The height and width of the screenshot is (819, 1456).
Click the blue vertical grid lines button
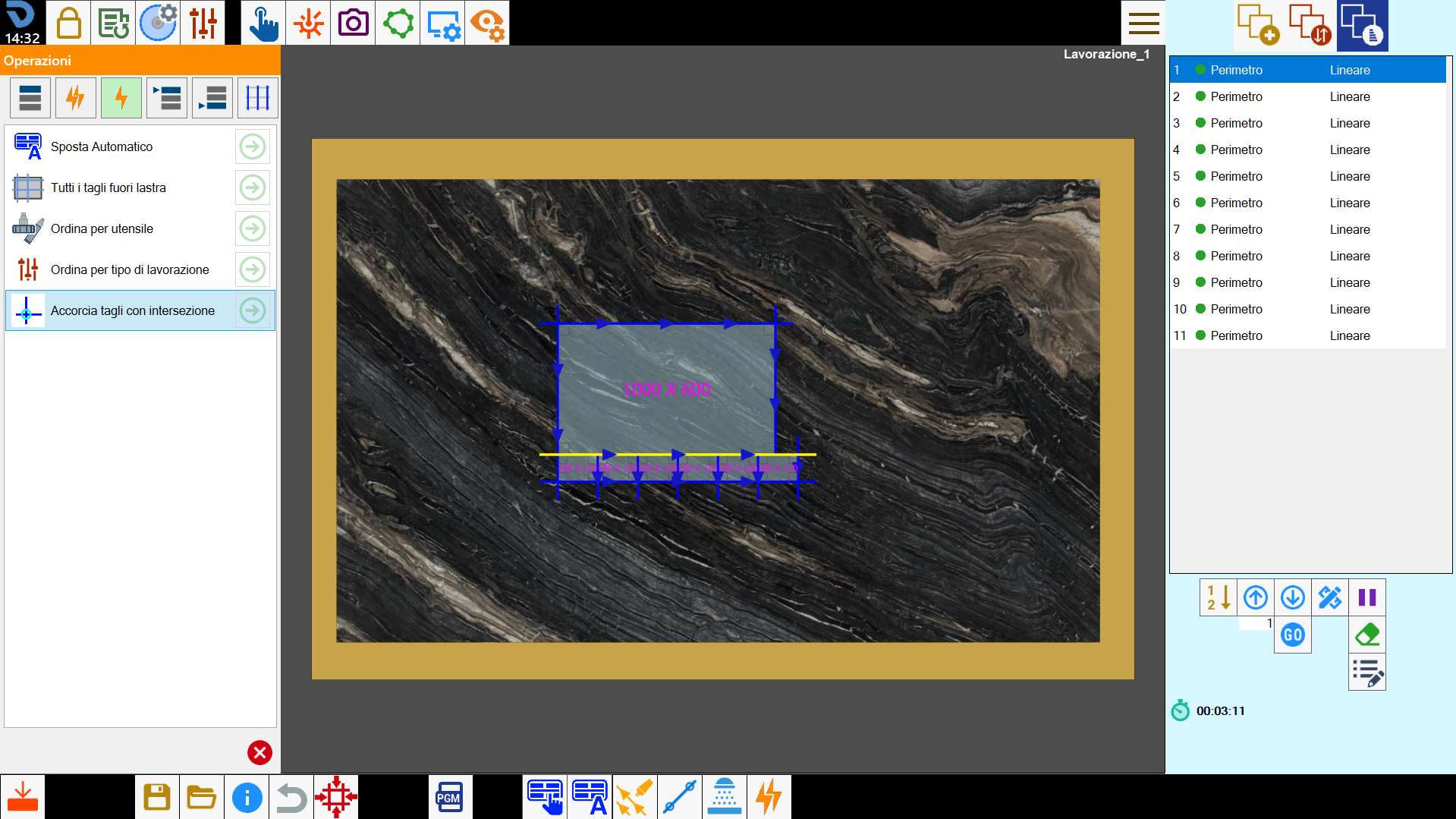click(258, 98)
